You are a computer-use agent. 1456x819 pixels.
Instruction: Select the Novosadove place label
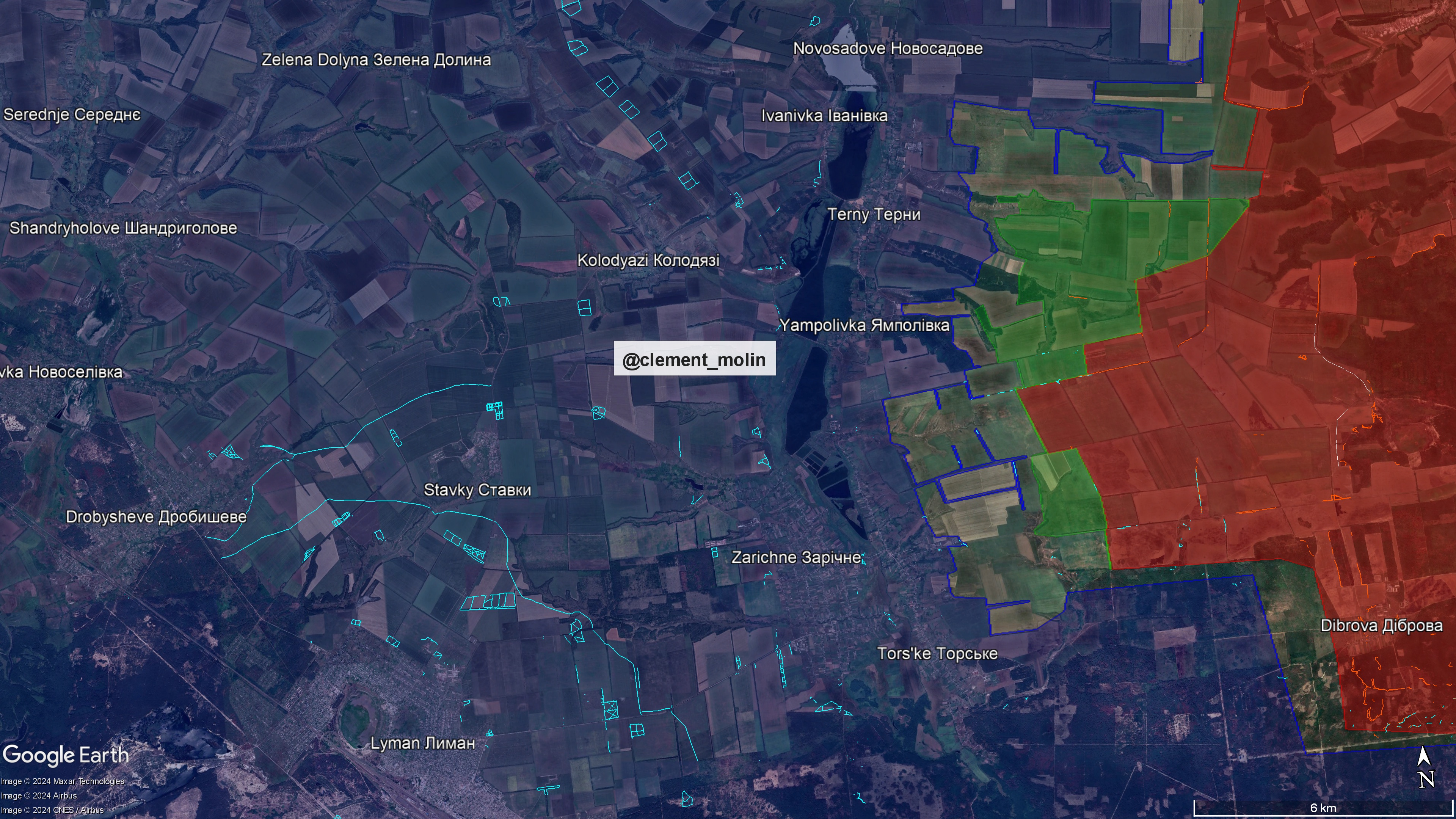coord(887,49)
